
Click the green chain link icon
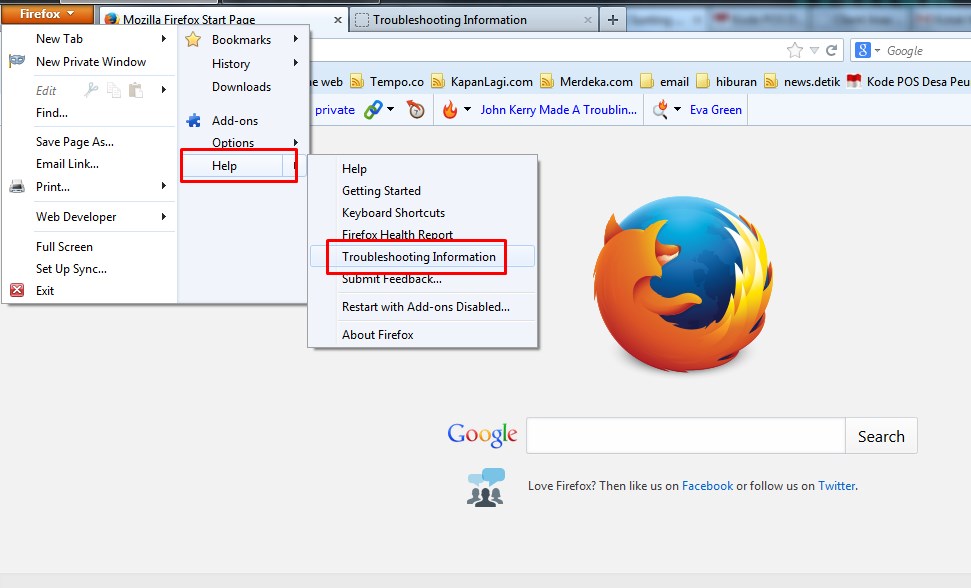(373, 110)
